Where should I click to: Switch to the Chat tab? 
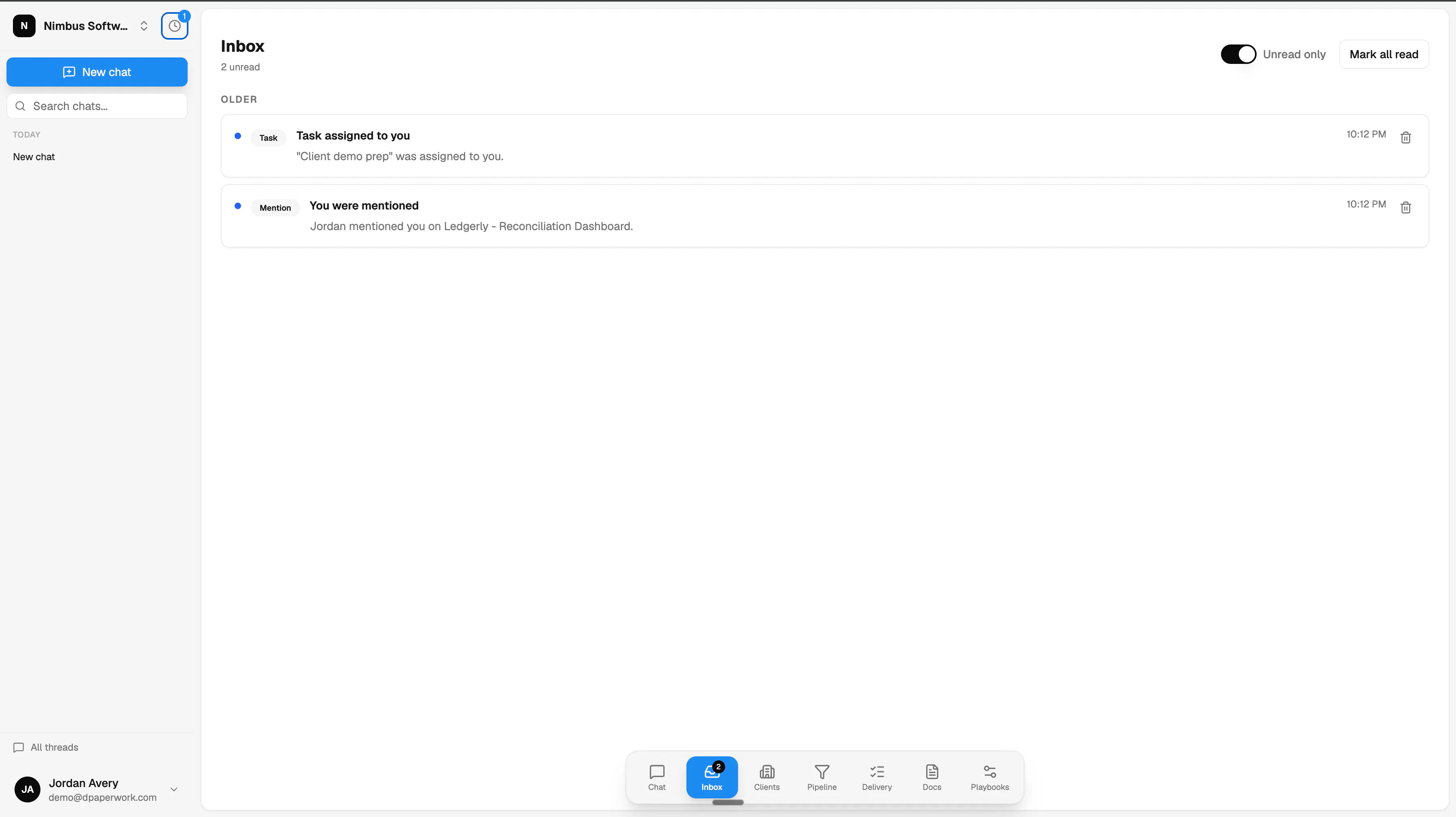point(657,777)
